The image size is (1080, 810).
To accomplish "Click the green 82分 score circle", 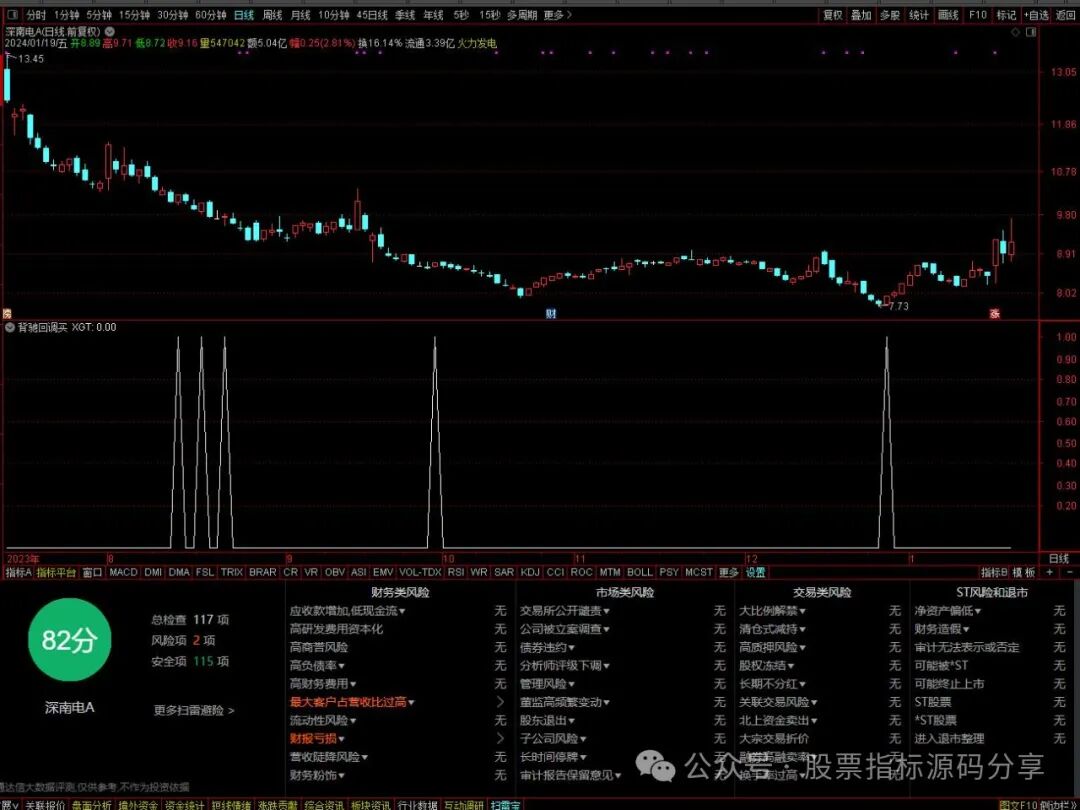I will click(69, 641).
